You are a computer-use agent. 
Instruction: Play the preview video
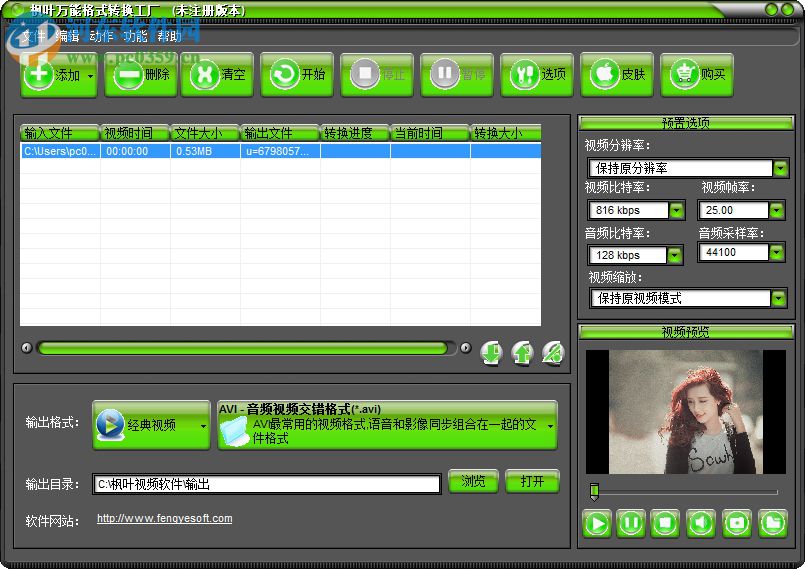(x=597, y=524)
